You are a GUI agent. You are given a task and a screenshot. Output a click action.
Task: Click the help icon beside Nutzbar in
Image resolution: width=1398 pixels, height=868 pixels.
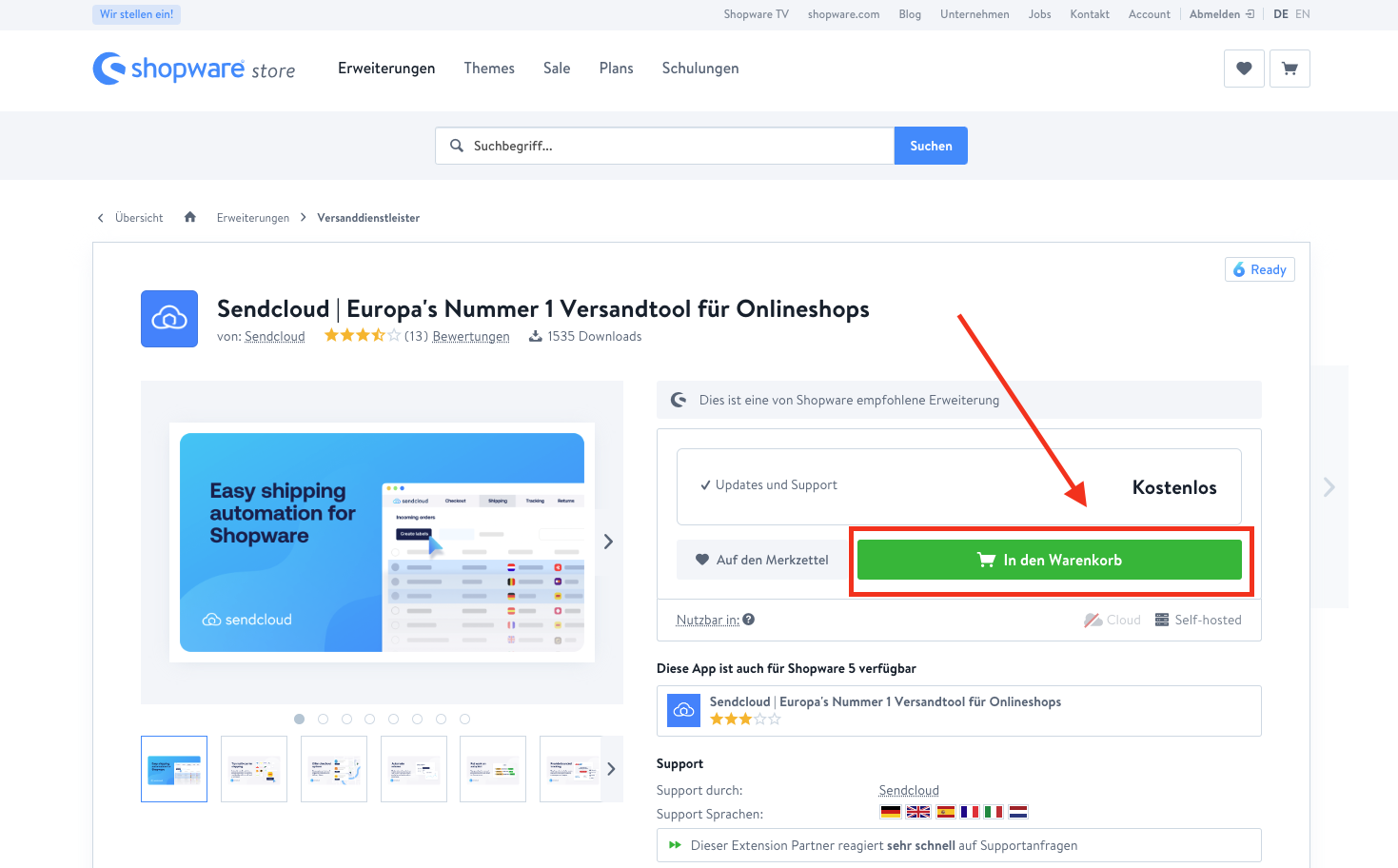(749, 620)
